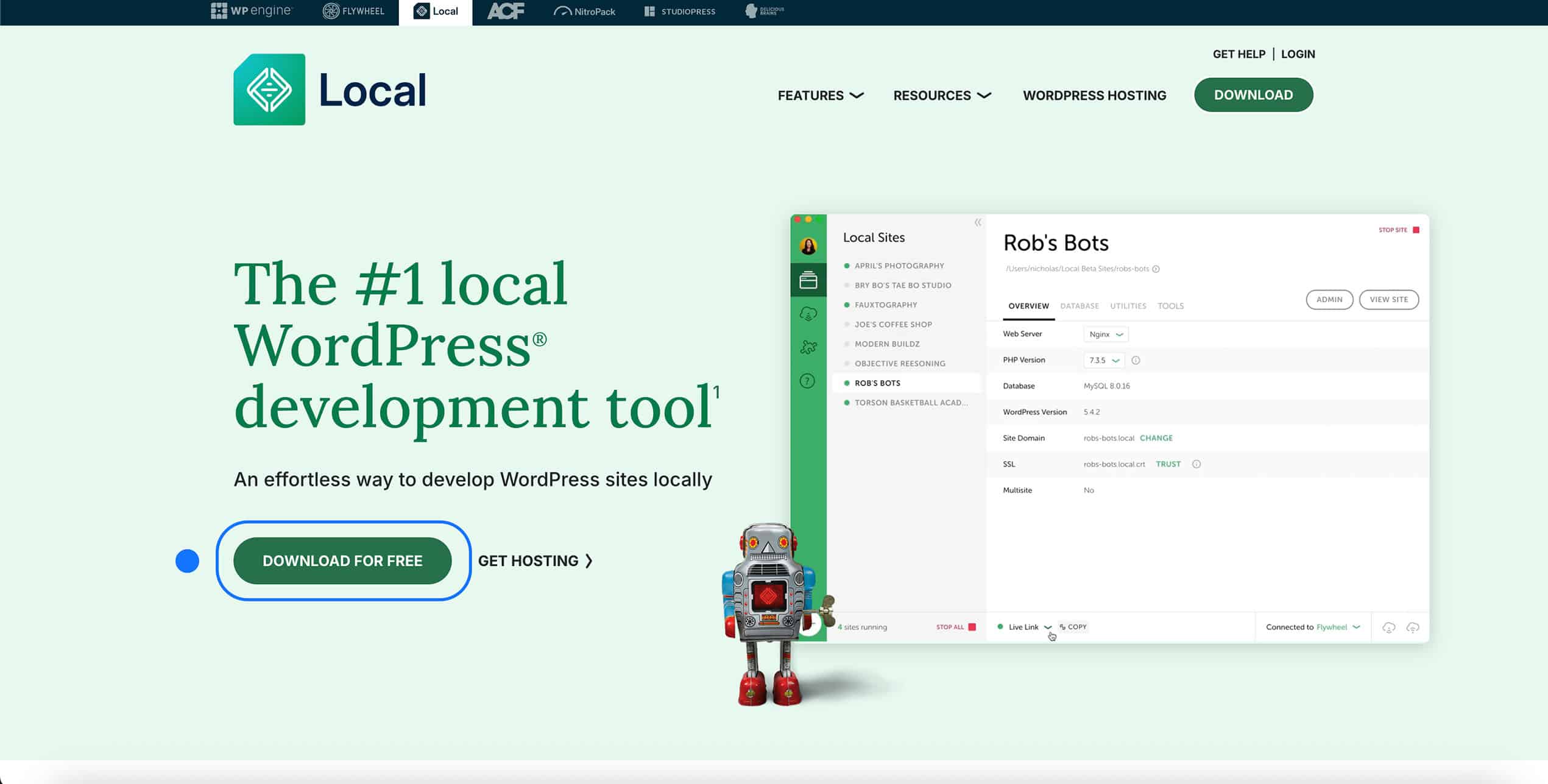Open the Web Server Nginx dropdown
This screenshot has height=784, width=1548.
tap(1106, 334)
